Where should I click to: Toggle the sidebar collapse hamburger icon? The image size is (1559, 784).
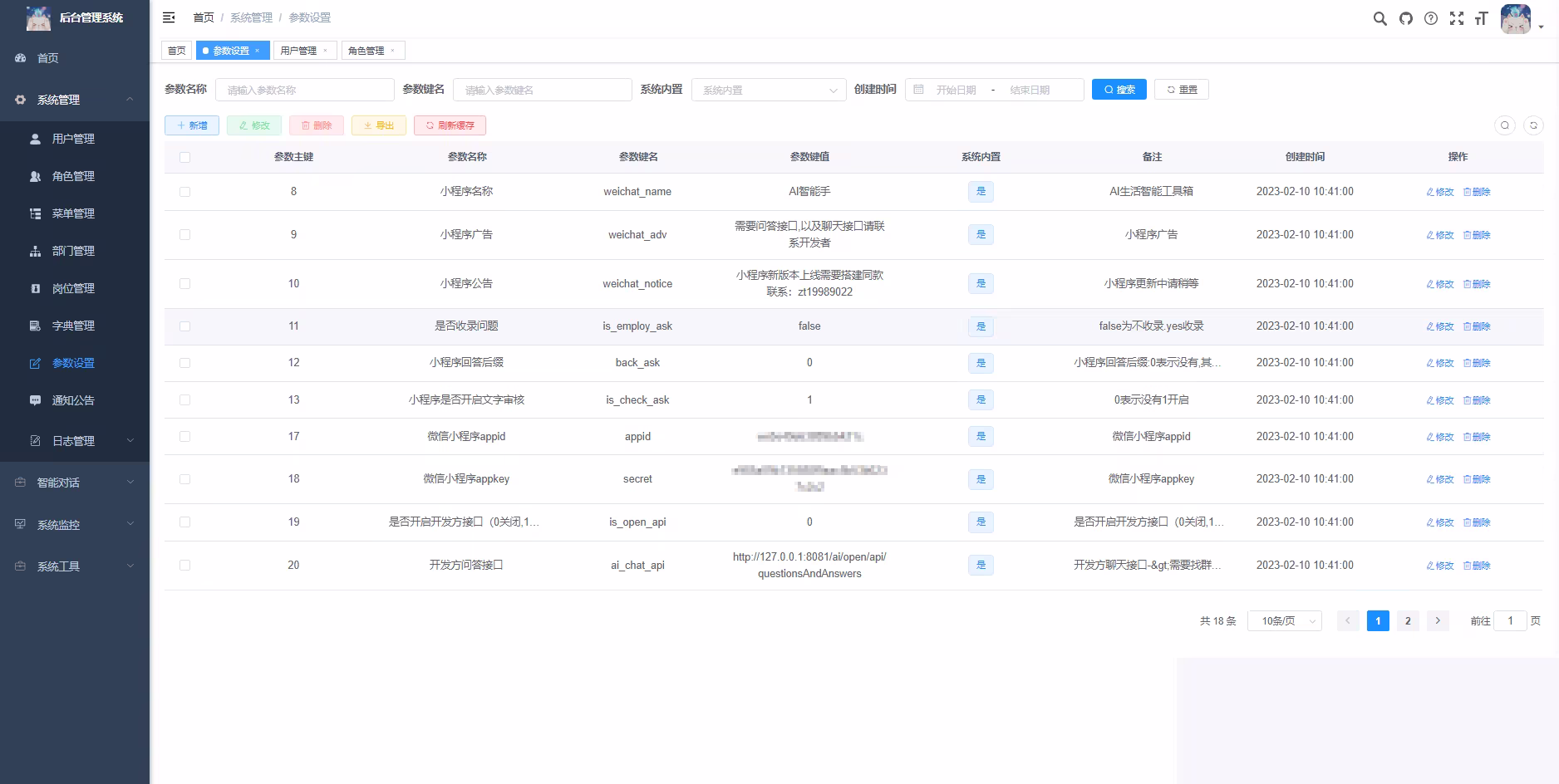[x=169, y=17]
